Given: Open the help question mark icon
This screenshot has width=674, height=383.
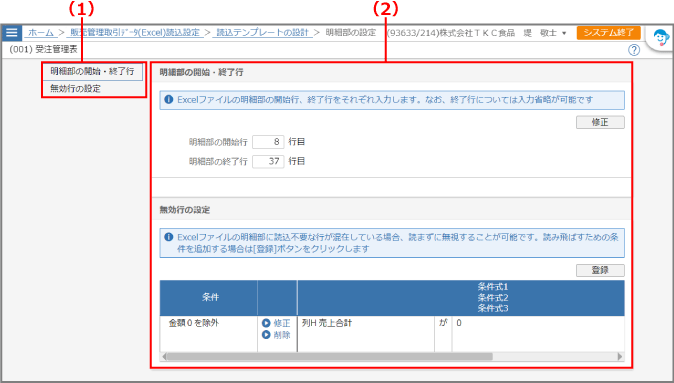Looking at the screenshot, I should point(634,50).
